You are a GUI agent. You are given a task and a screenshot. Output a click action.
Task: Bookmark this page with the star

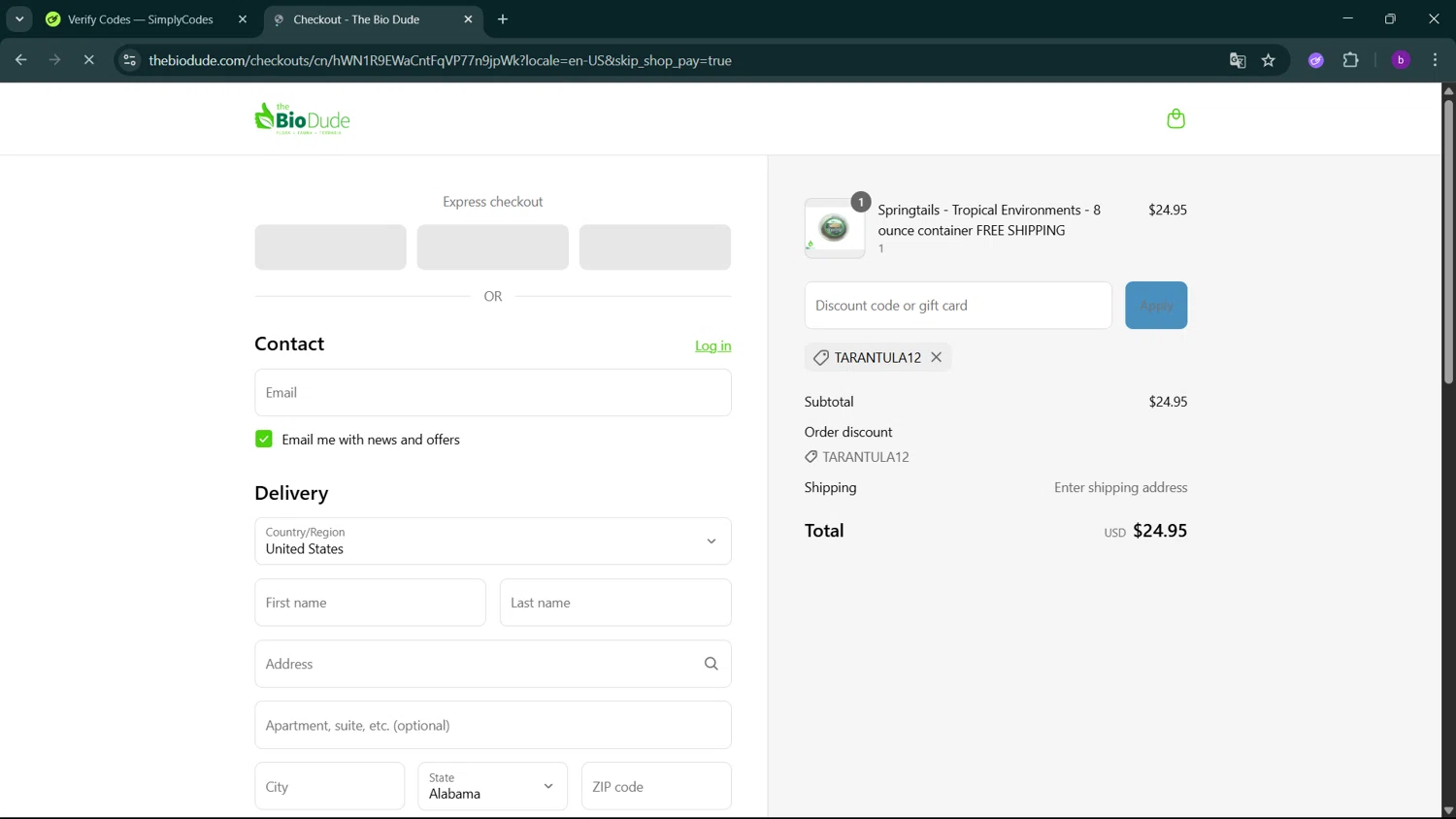[1268, 60]
